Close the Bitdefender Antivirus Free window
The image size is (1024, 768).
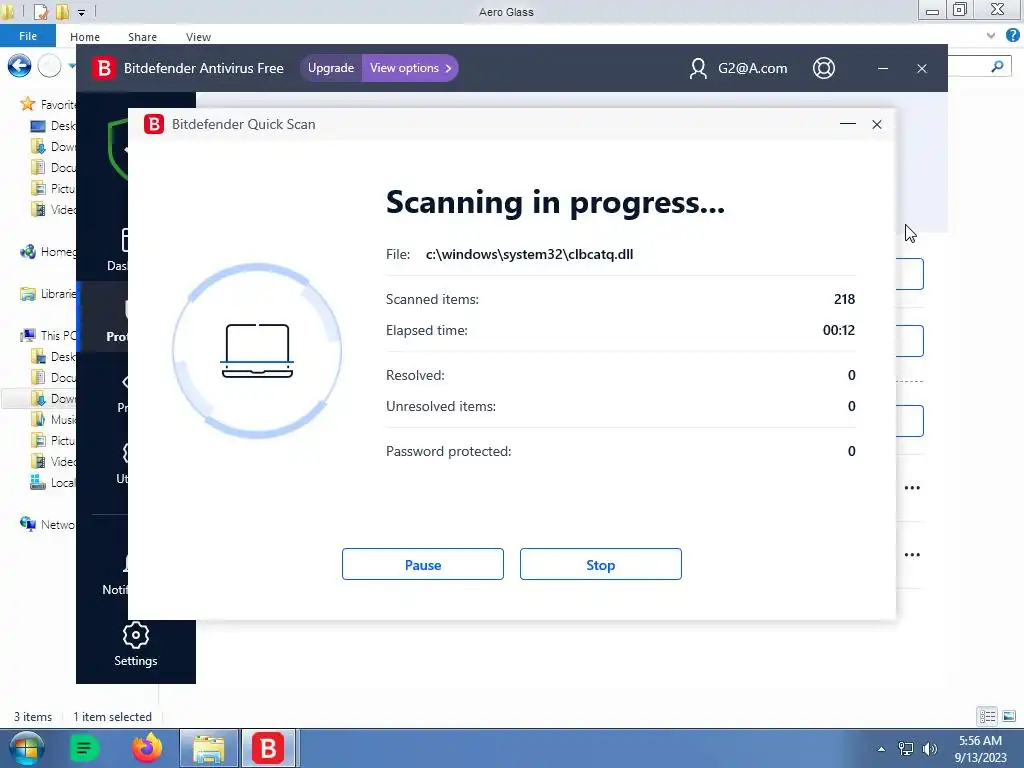[x=921, y=68]
